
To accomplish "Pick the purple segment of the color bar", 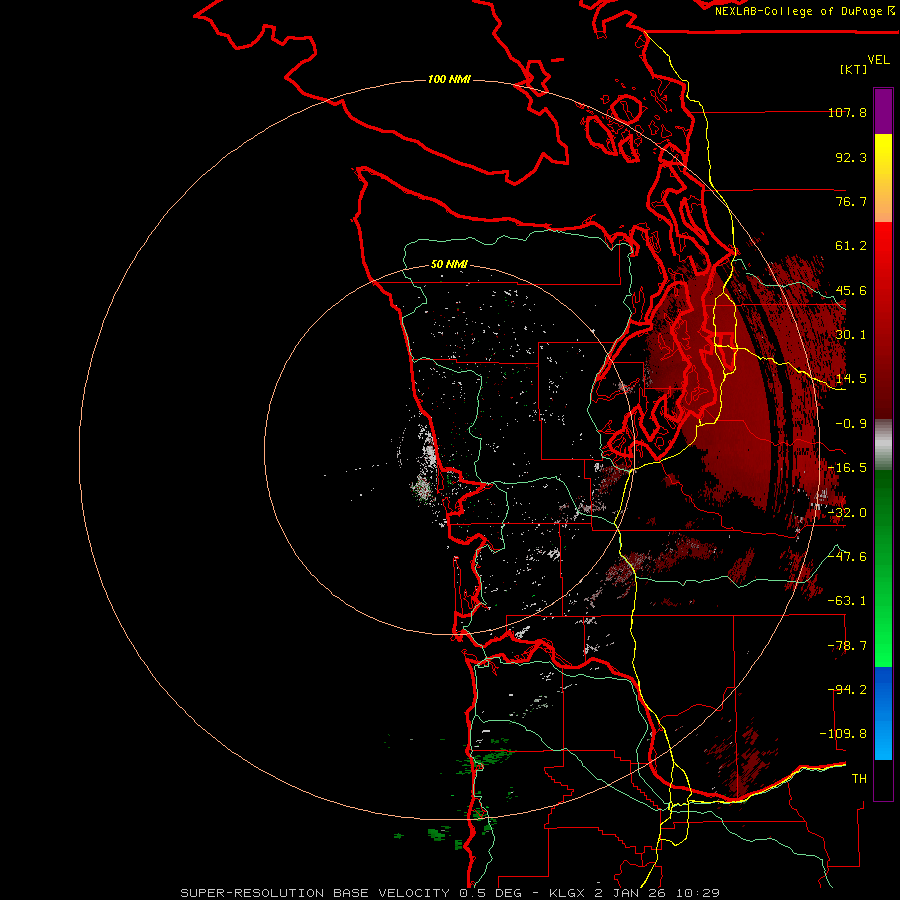I will click(x=883, y=111).
